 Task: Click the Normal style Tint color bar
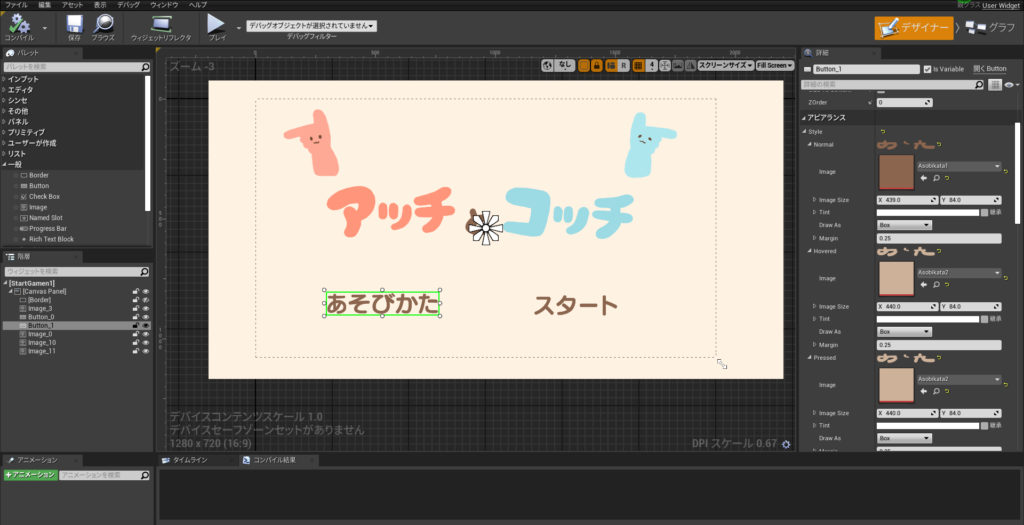[x=927, y=212]
